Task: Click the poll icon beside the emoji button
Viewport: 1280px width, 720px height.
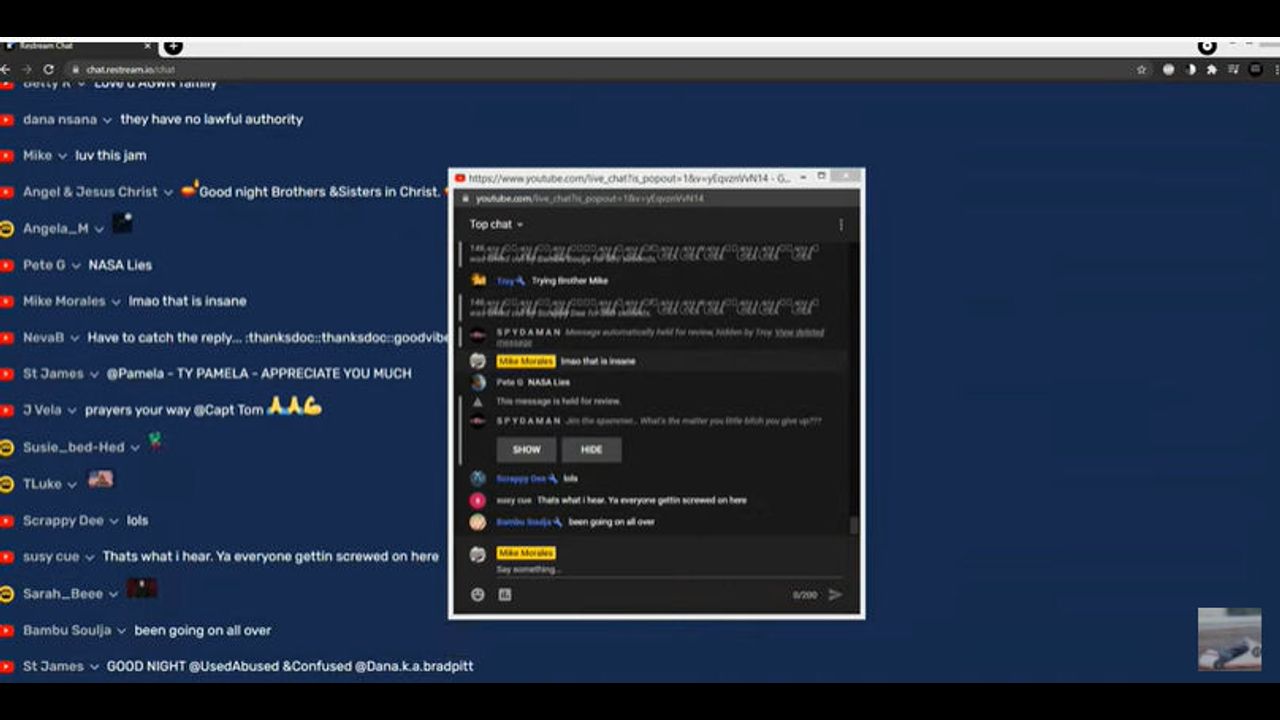Action: pos(505,595)
